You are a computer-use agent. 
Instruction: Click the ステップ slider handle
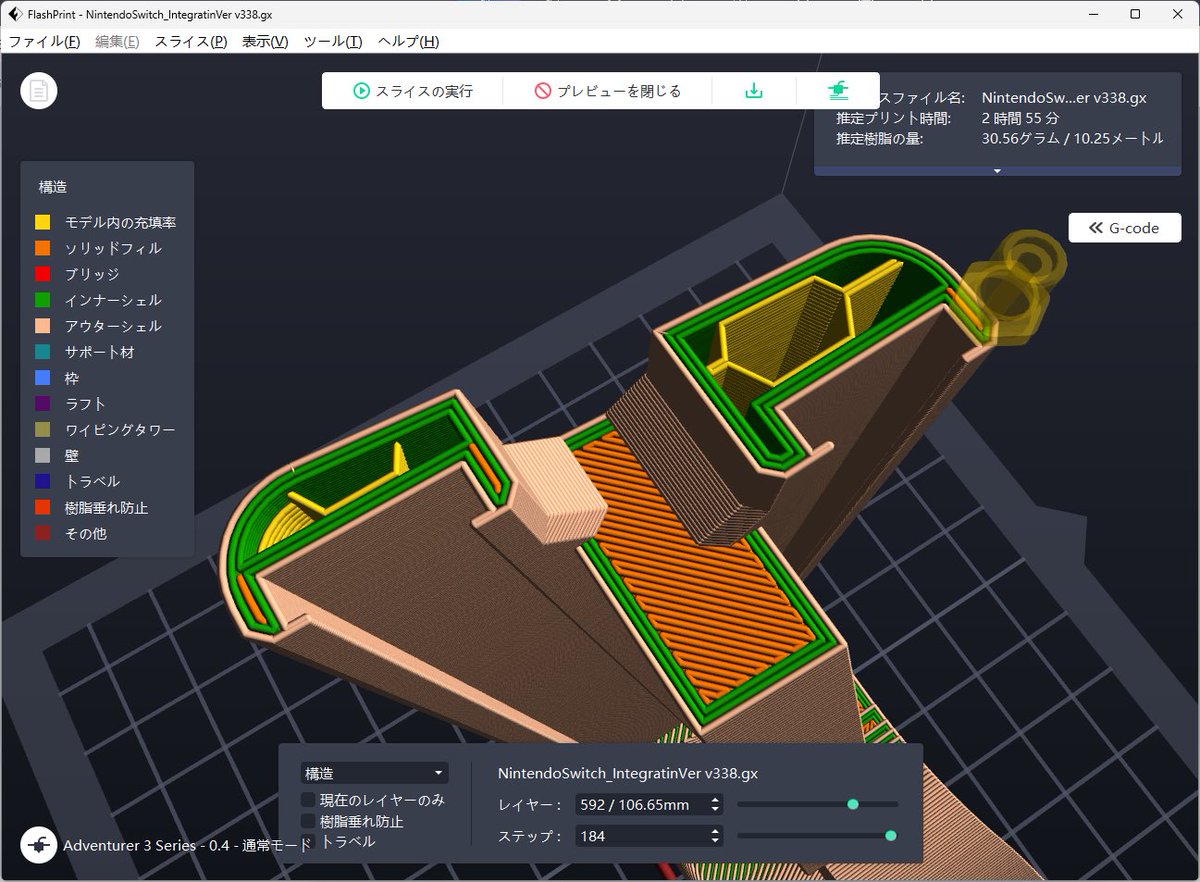tap(891, 835)
